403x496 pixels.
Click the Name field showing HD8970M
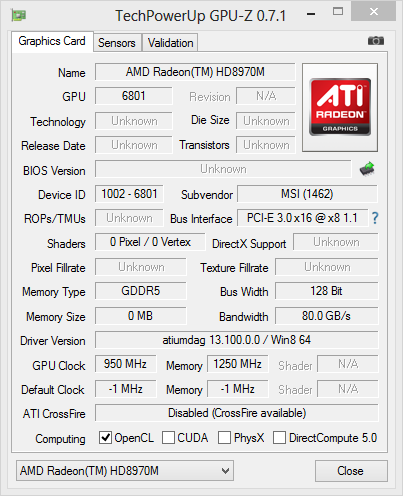tap(195, 72)
